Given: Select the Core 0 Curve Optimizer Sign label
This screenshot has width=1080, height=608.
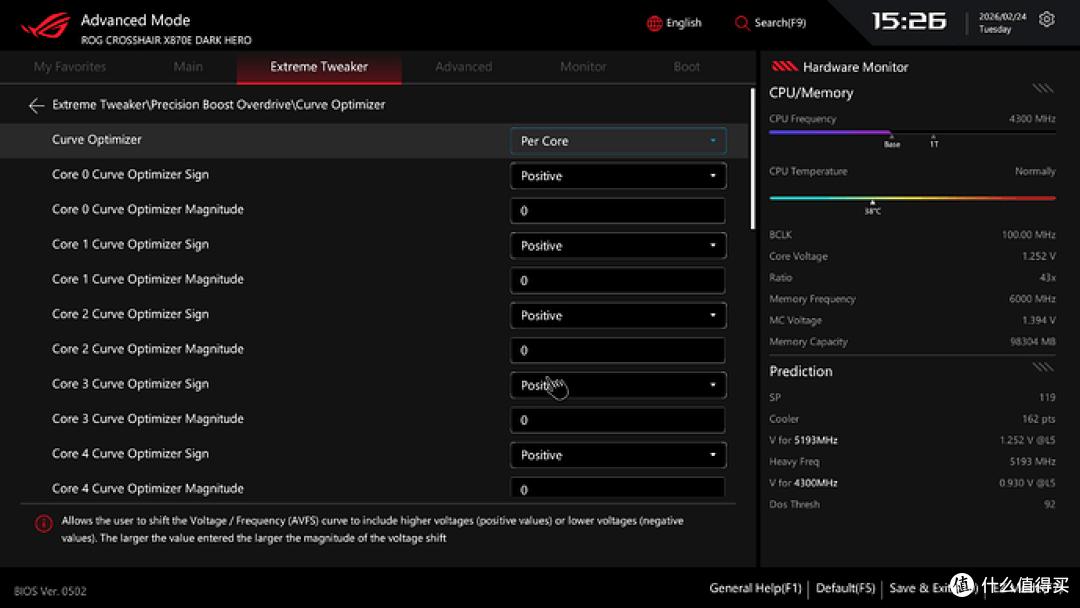Looking at the screenshot, I should tap(130, 175).
